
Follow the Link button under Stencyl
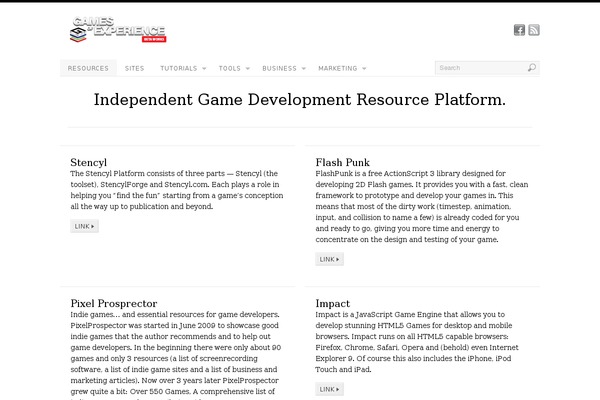click(85, 226)
